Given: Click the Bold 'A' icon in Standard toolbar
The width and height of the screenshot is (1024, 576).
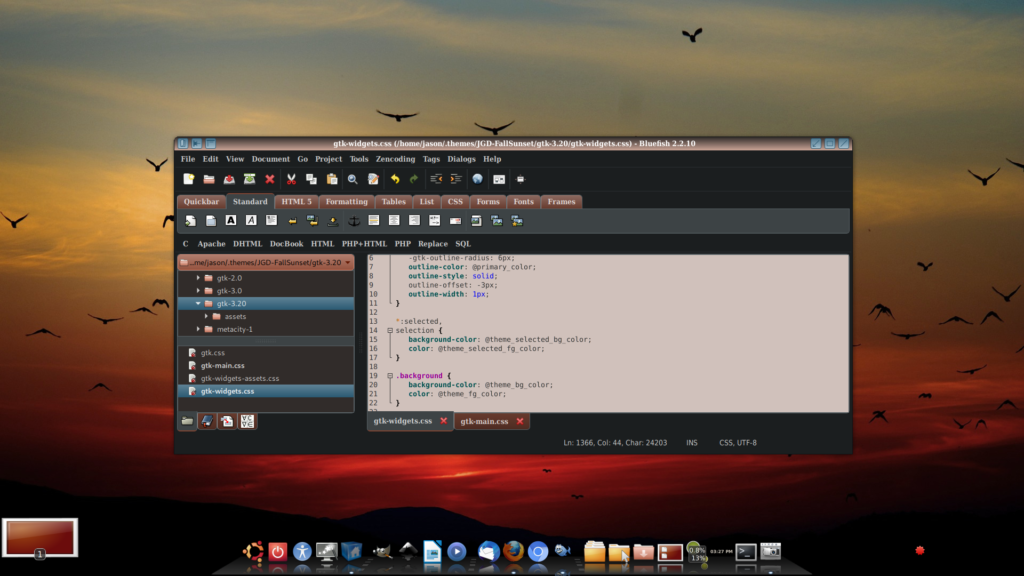Looking at the screenshot, I should tap(231, 221).
